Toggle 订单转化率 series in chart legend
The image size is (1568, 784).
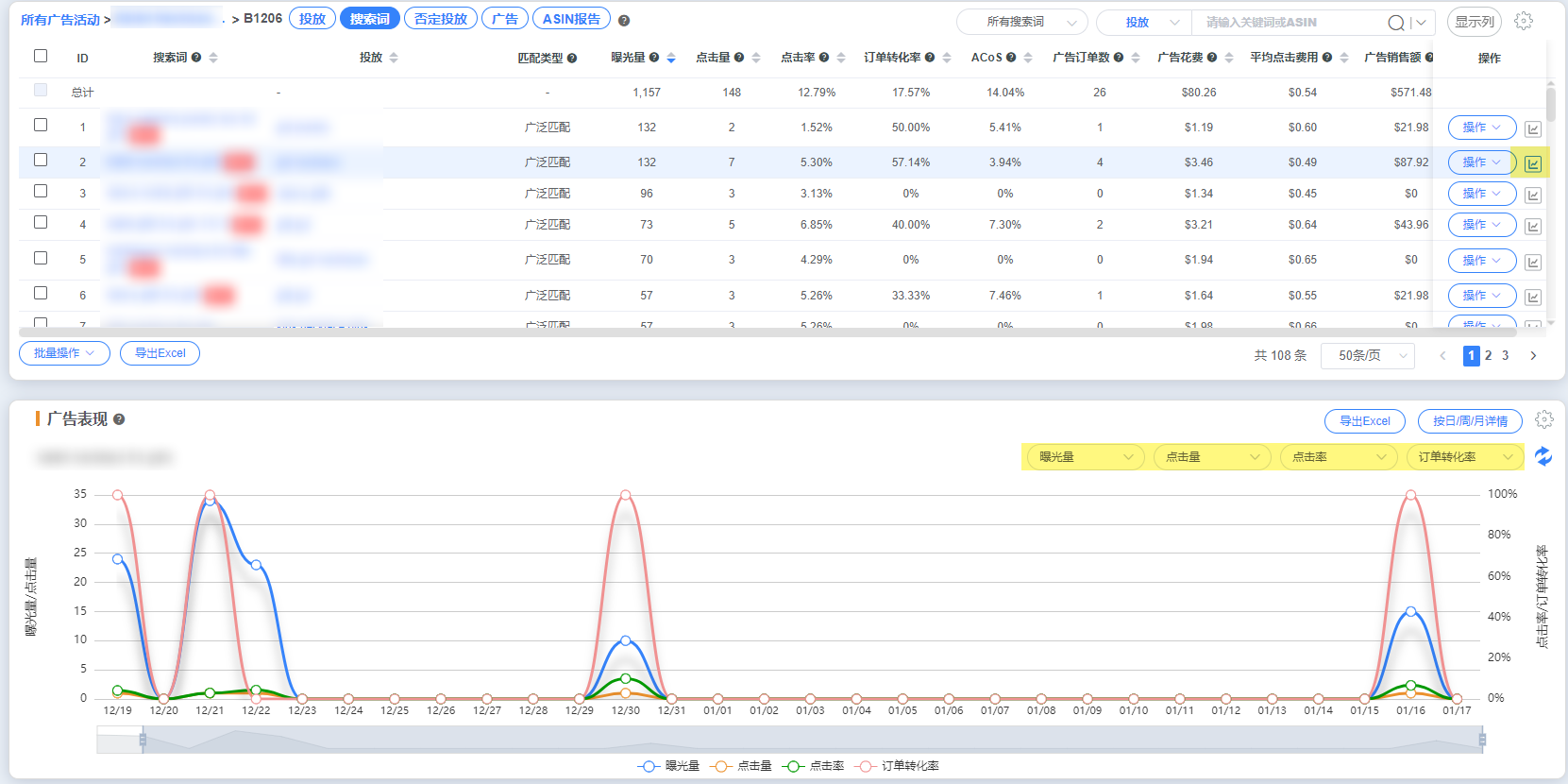tap(898, 766)
